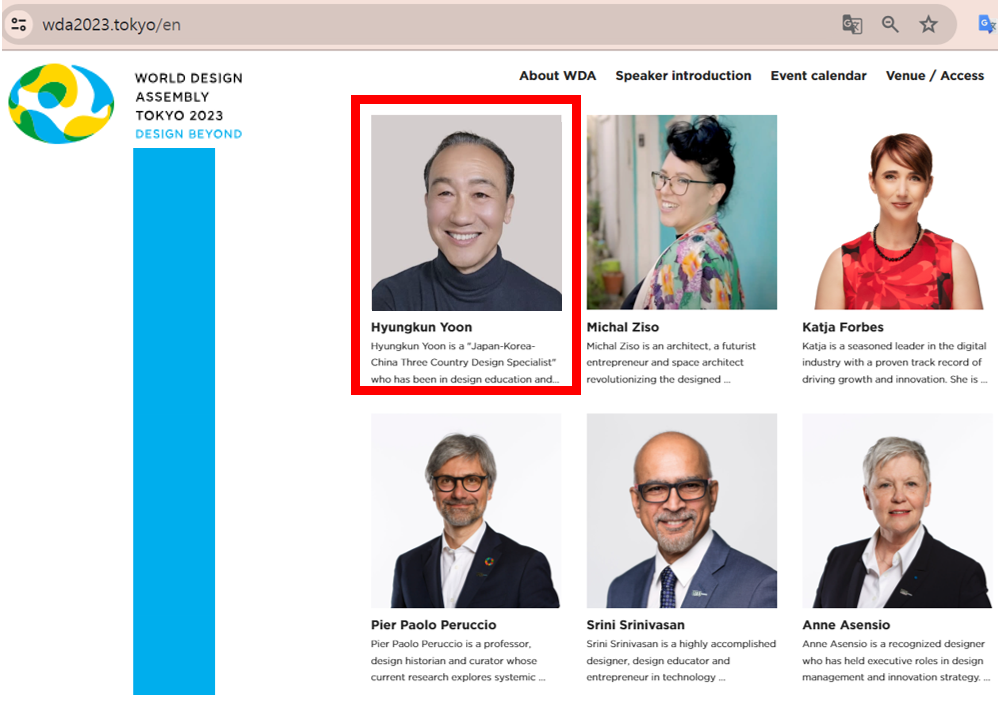The width and height of the screenshot is (998, 701).
Task: Open Pier Paolo Peruccio's portrait photo
Action: click(466, 511)
